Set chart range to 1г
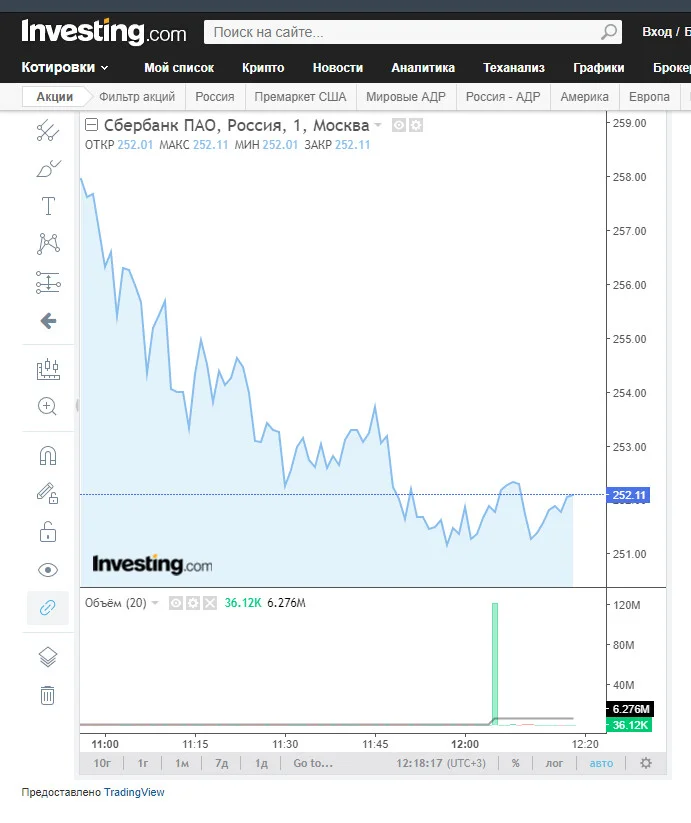The image size is (691, 823). tap(143, 763)
